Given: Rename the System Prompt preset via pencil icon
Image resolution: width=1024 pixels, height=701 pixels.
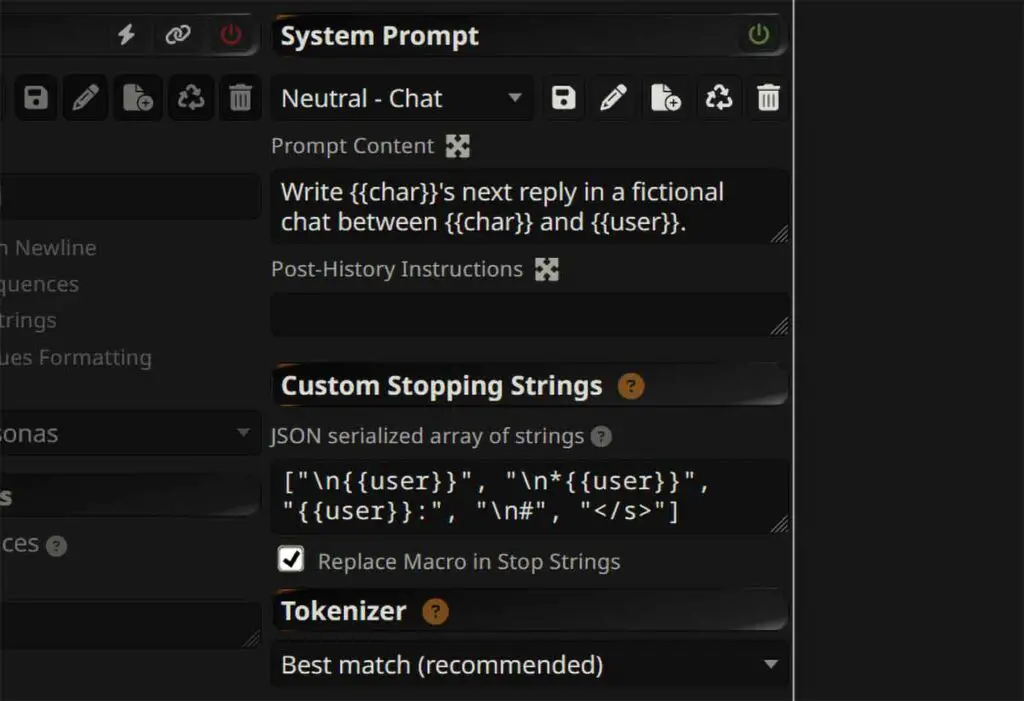Looking at the screenshot, I should point(614,97).
